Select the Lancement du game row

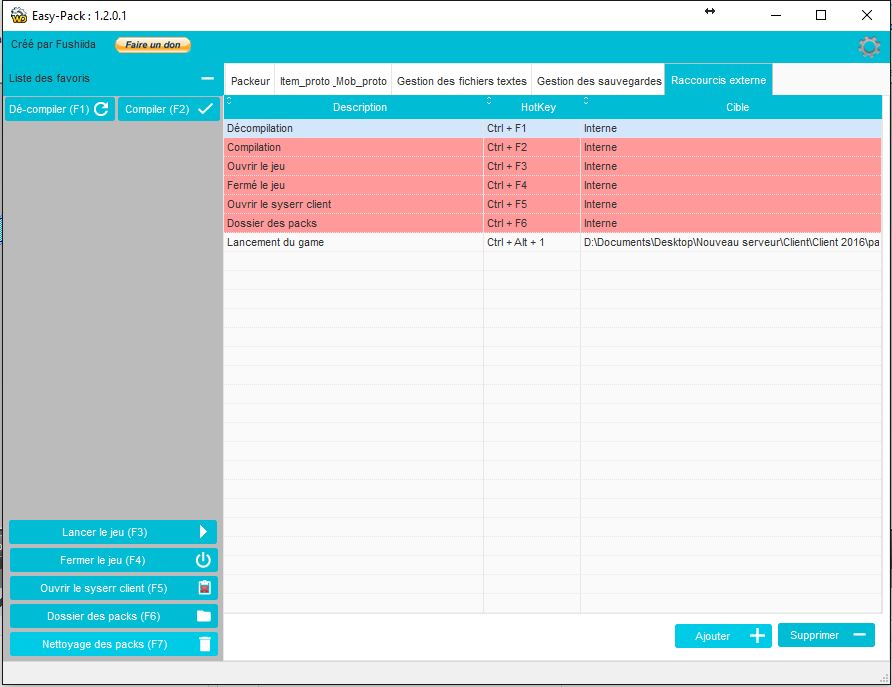click(552, 242)
